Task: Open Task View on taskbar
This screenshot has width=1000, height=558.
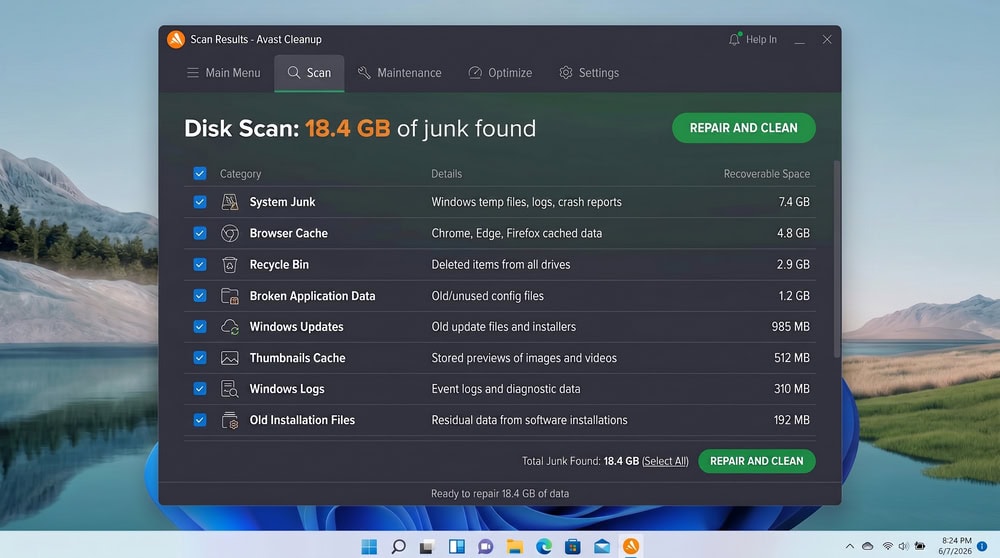Action: tap(427, 547)
